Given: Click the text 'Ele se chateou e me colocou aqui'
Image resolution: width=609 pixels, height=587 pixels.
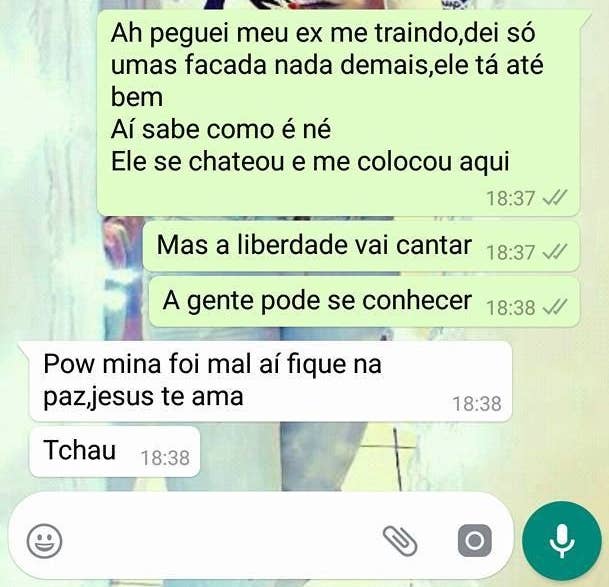Looking at the screenshot, I should pyautogui.click(x=310, y=162).
